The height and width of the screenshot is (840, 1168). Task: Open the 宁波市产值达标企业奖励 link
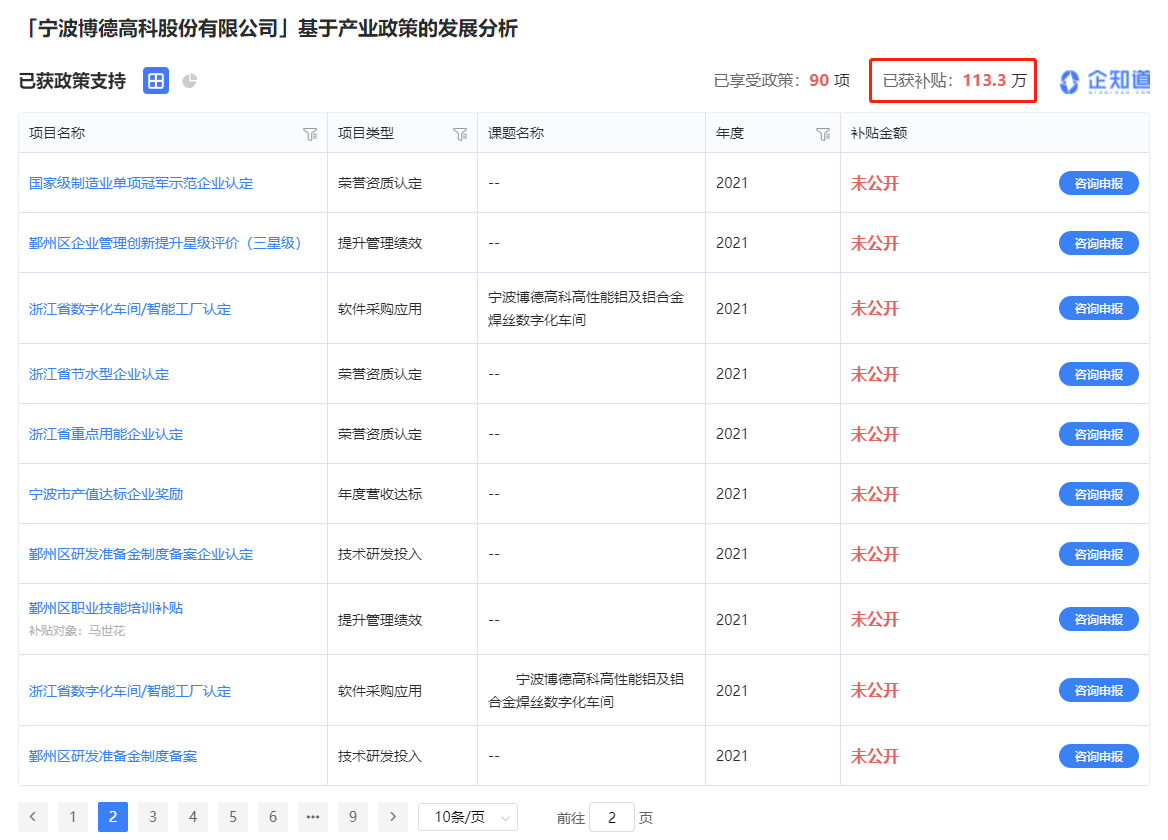tap(106, 494)
